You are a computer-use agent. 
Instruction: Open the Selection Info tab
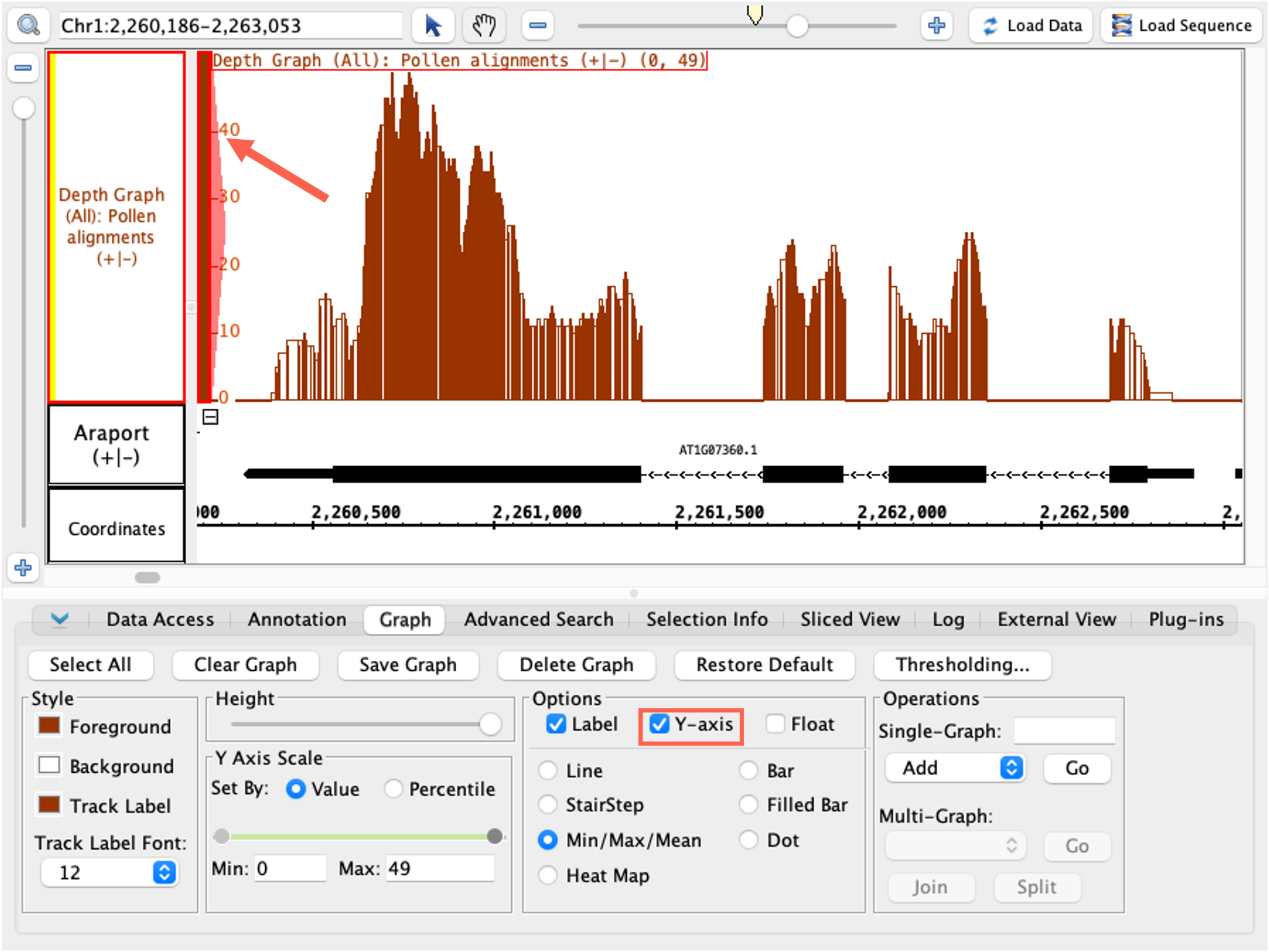tap(707, 619)
